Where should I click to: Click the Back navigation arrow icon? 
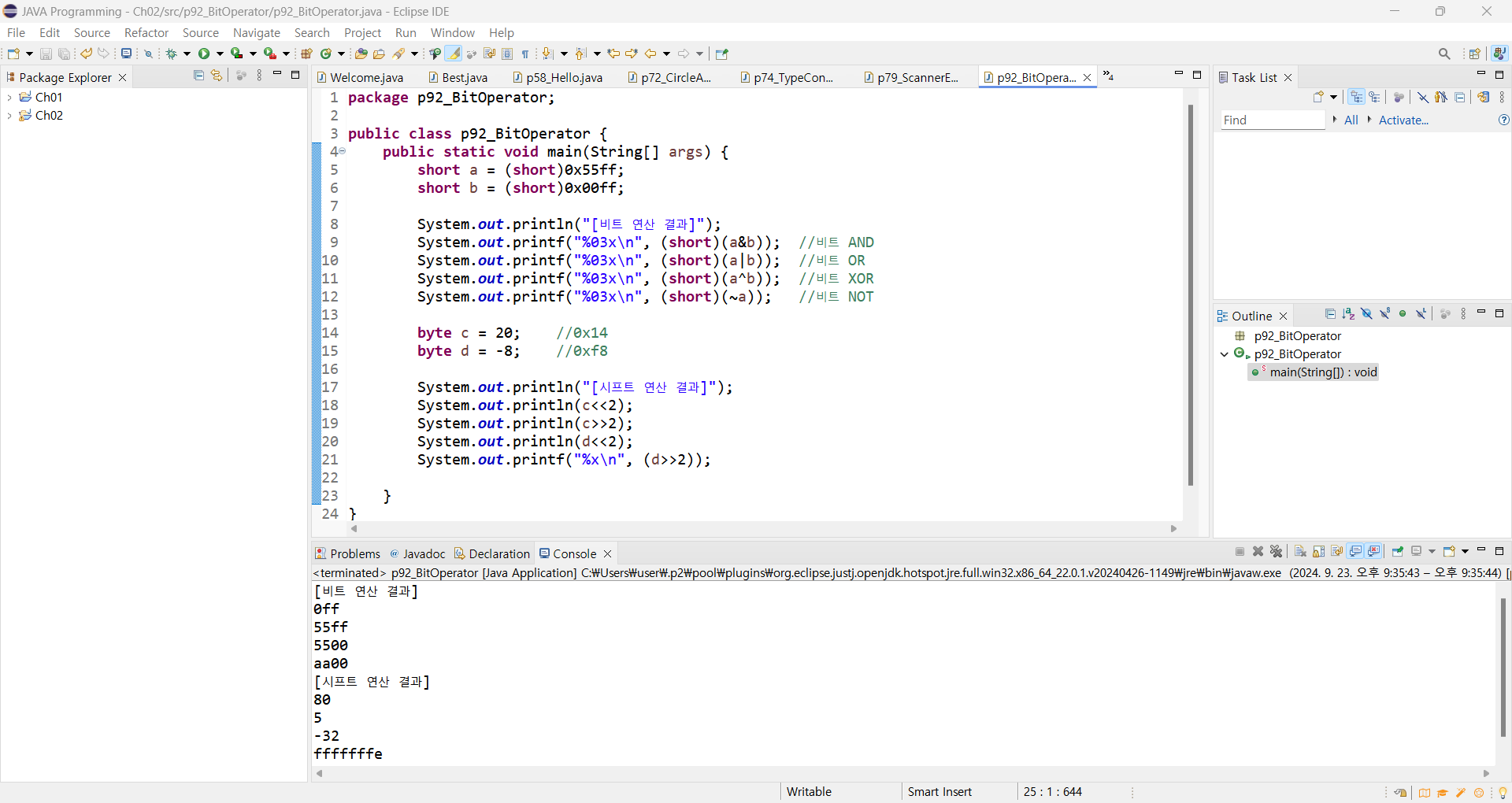[x=650, y=54]
